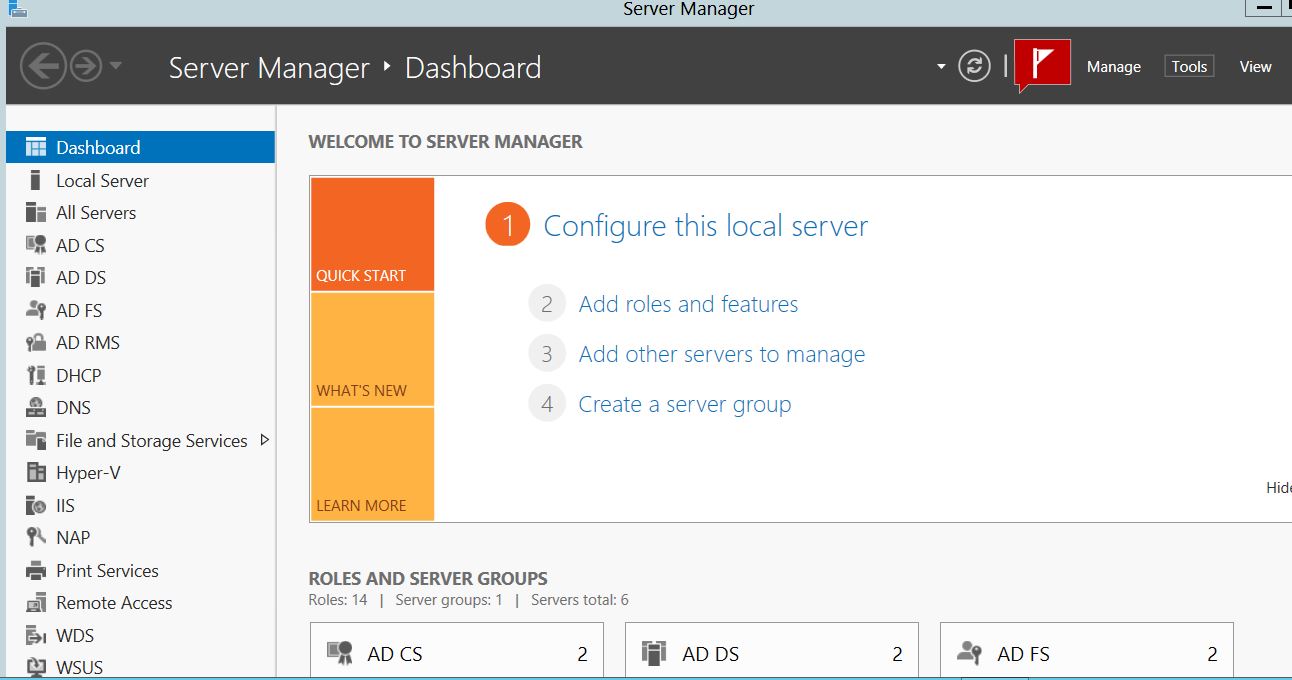This screenshot has height=680, width=1292.
Task: Click the red notifications flag icon
Action: (1042, 66)
